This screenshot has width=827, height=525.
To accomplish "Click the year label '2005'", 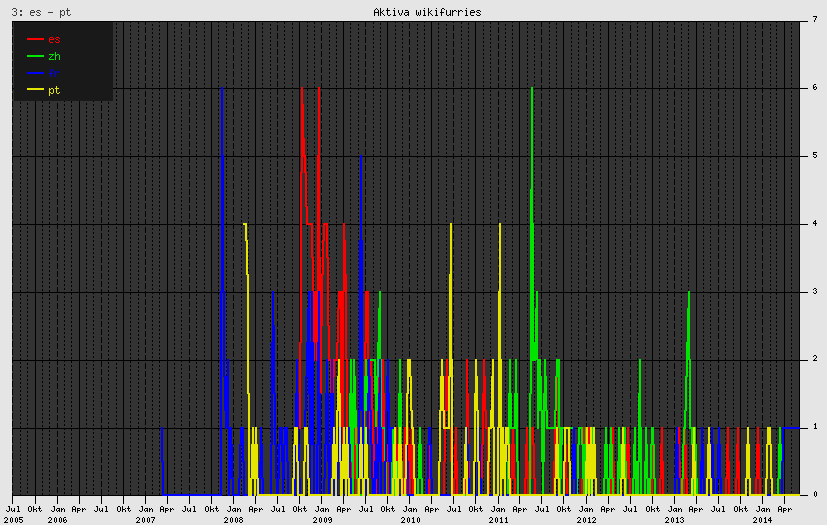I will (x=13, y=520).
